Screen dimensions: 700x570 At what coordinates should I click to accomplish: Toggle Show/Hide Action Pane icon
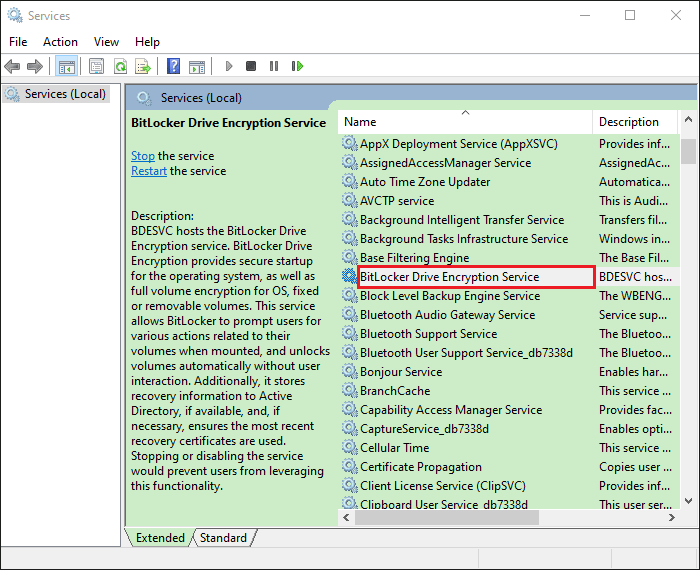tap(197, 67)
